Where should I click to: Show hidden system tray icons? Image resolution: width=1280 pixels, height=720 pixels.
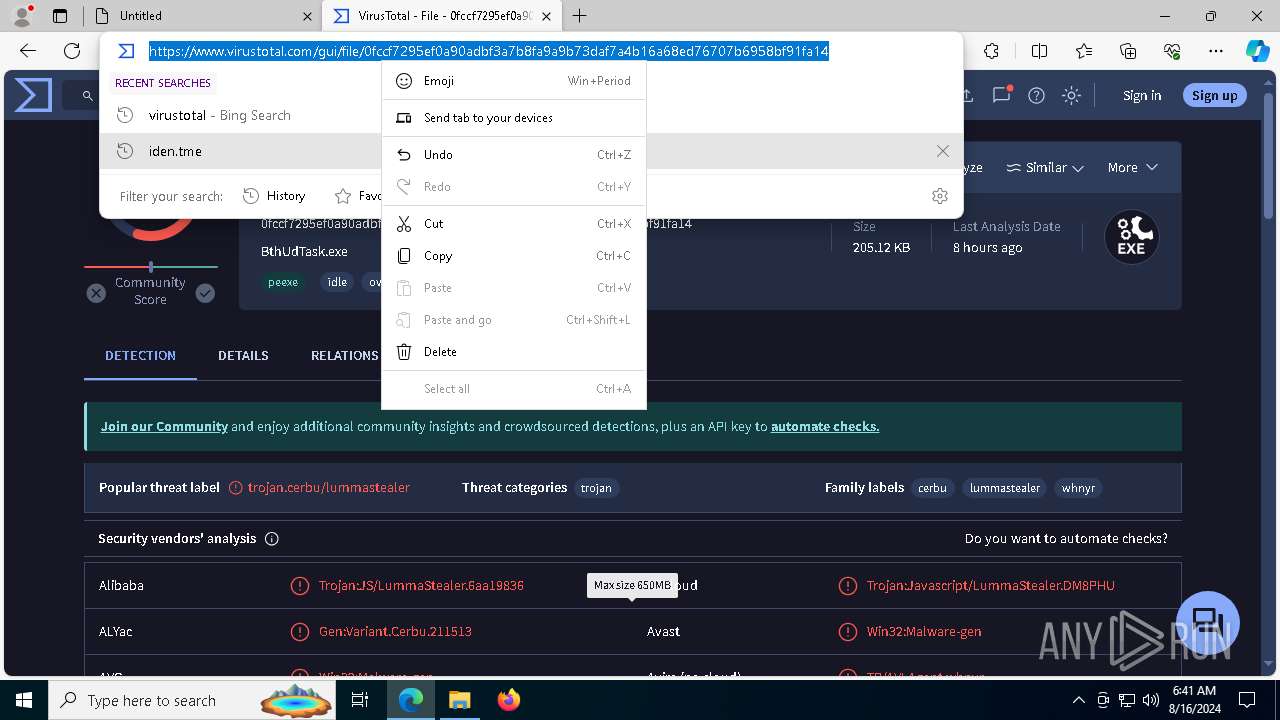click(x=1078, y=700)
